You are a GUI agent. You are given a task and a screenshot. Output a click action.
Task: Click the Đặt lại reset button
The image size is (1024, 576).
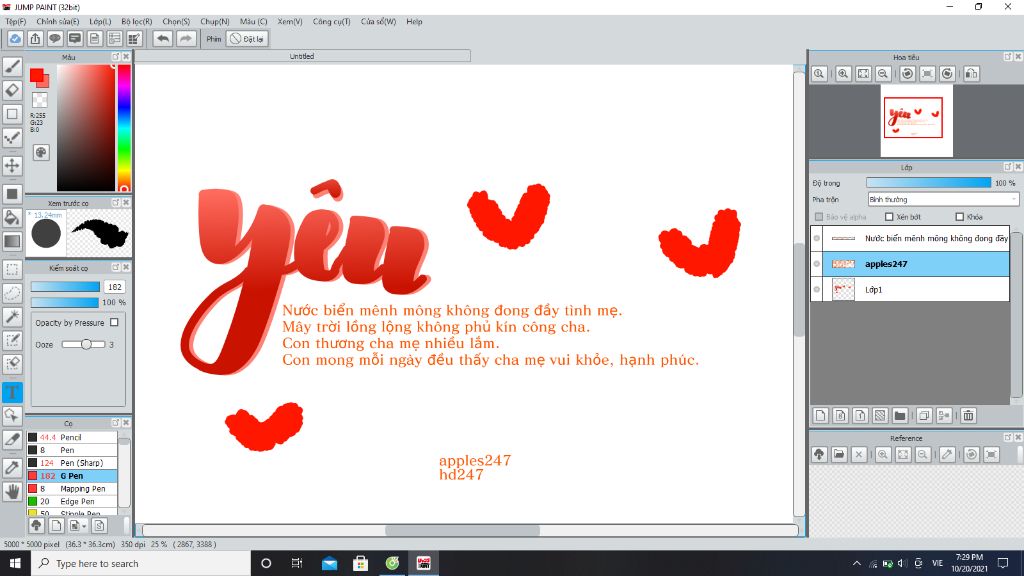coord(247,39)
